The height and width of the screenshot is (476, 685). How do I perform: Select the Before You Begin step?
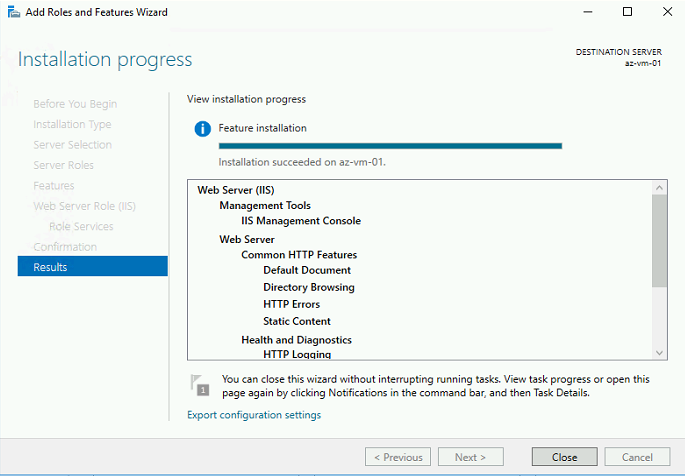coord(75,104)
